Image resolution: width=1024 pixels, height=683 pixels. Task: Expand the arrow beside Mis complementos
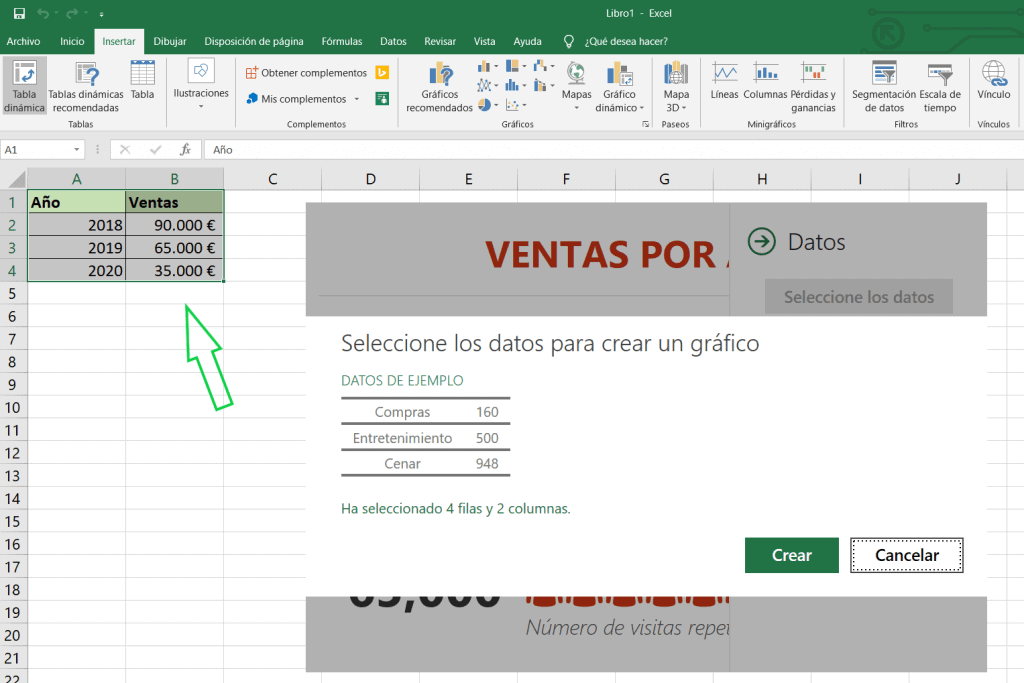(x=357, y=99)
